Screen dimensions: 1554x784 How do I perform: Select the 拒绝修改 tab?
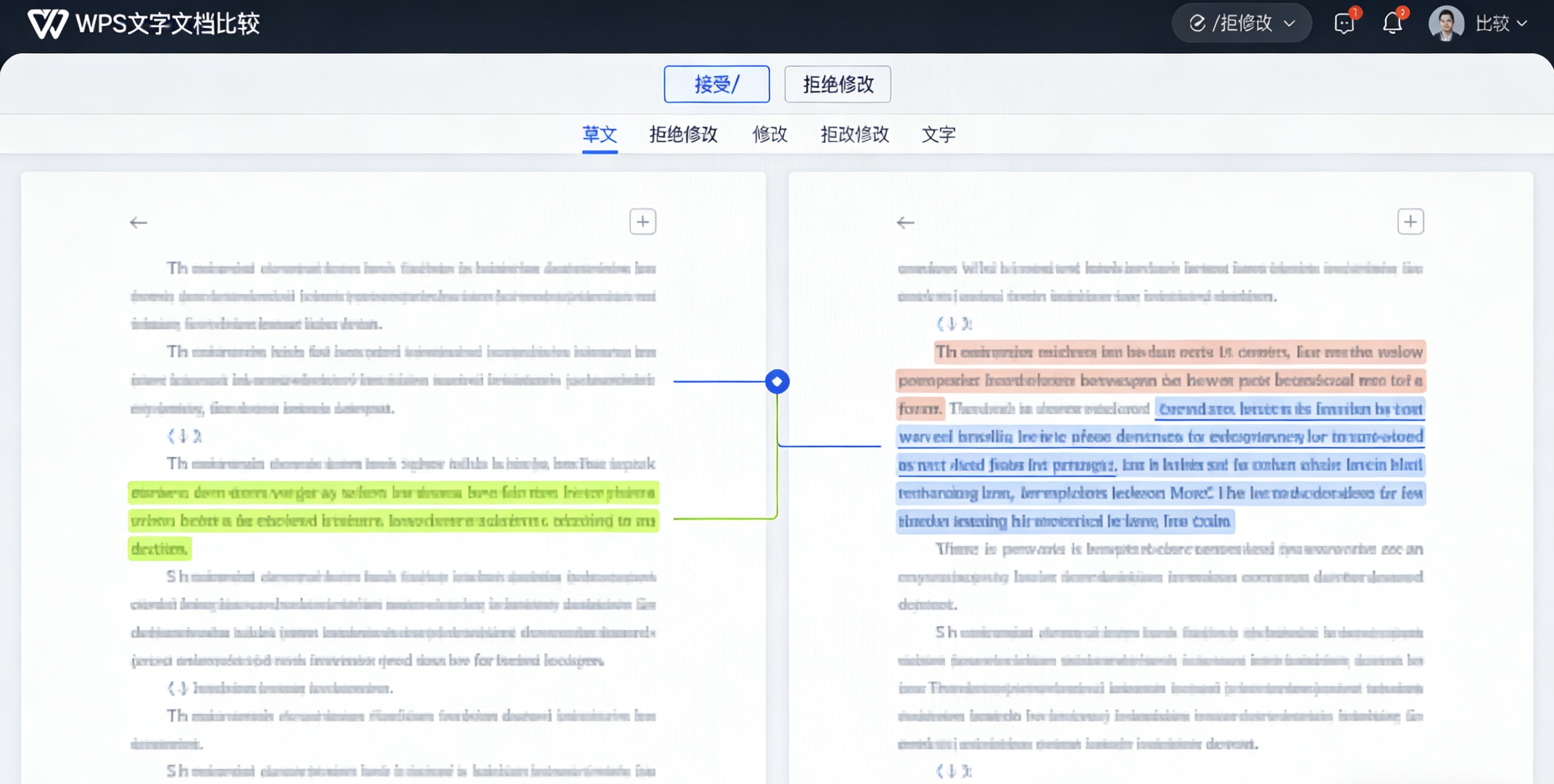click(x=683, y=135)
